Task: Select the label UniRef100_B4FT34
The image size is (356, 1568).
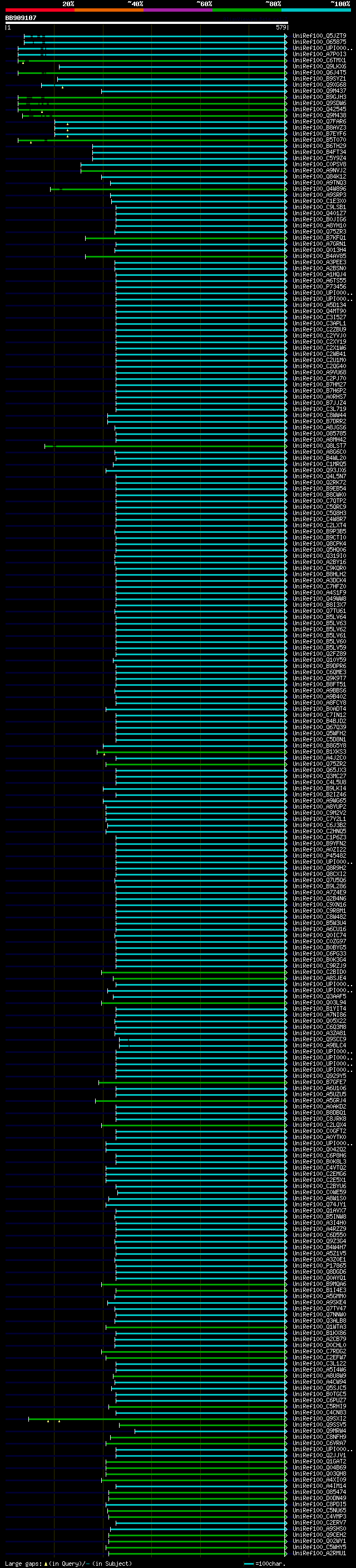Action: coord(319,152)
